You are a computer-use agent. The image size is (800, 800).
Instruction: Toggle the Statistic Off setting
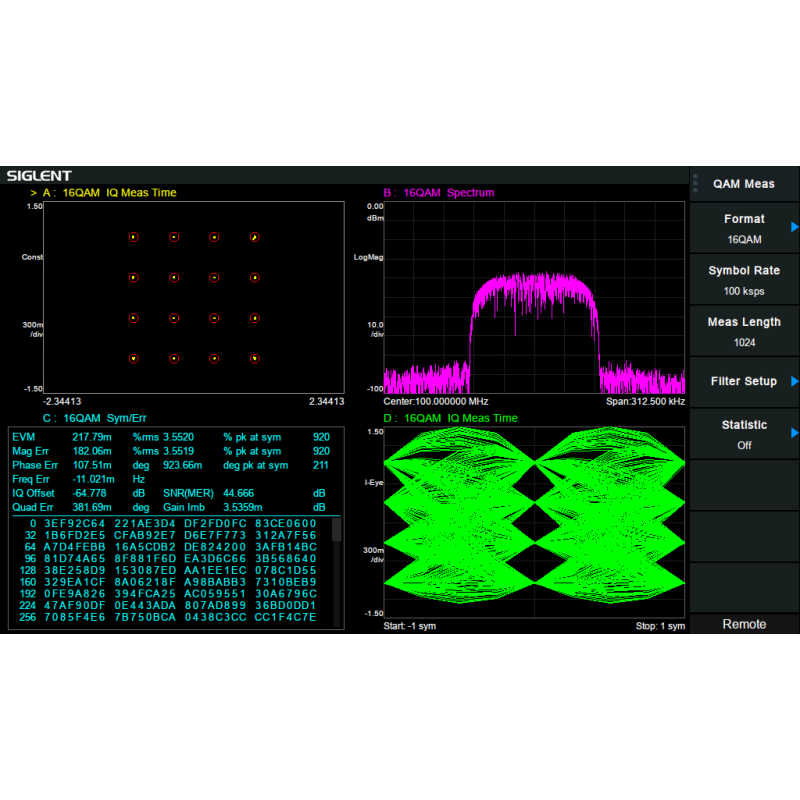[x=743, y=435]
